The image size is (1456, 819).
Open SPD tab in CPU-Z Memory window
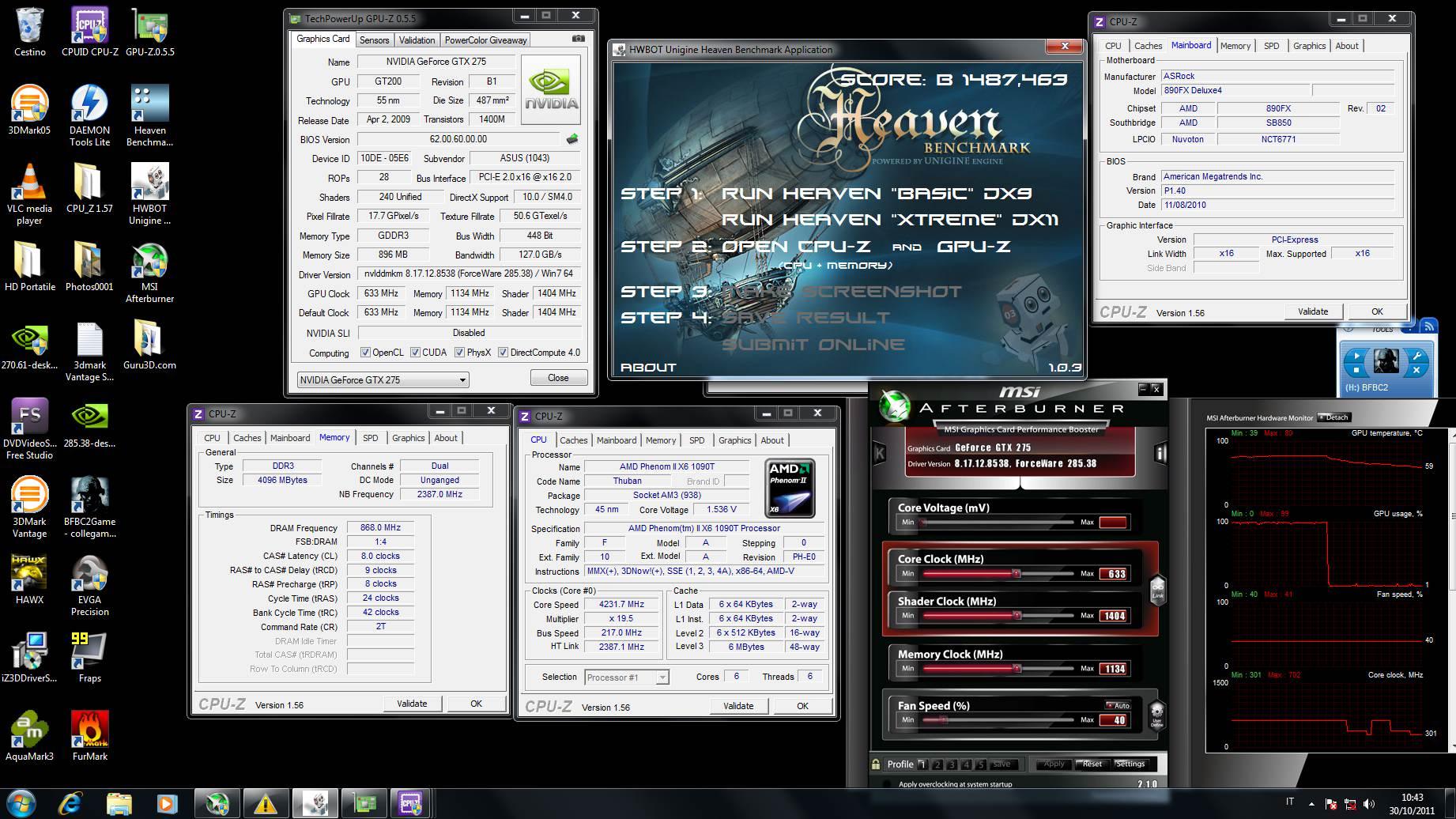click(x=371, y=438)
